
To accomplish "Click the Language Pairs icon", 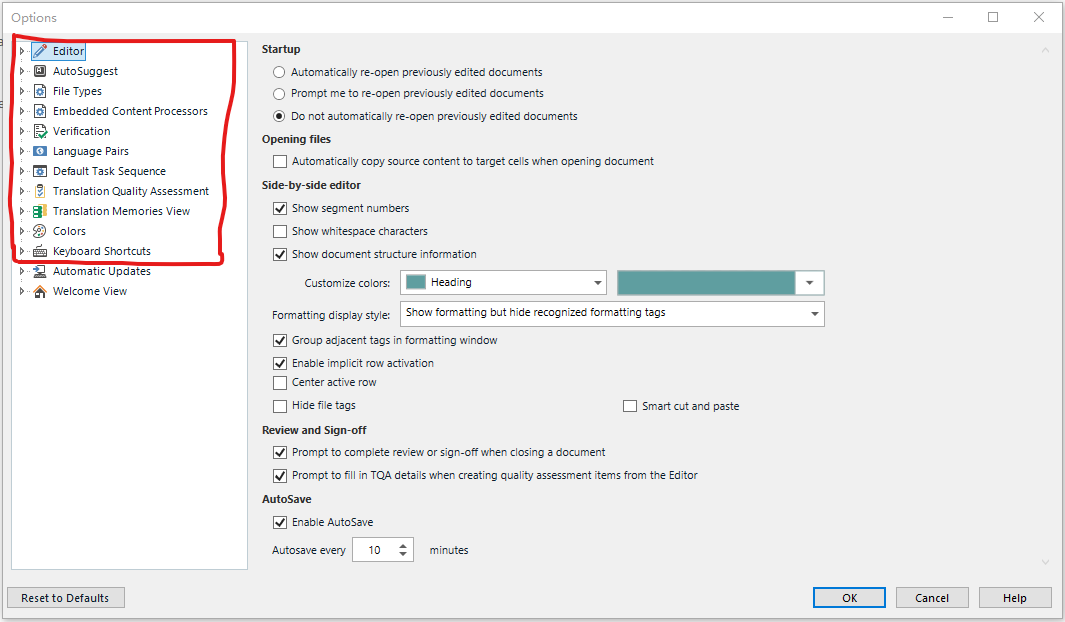I will tap(40, 151).
